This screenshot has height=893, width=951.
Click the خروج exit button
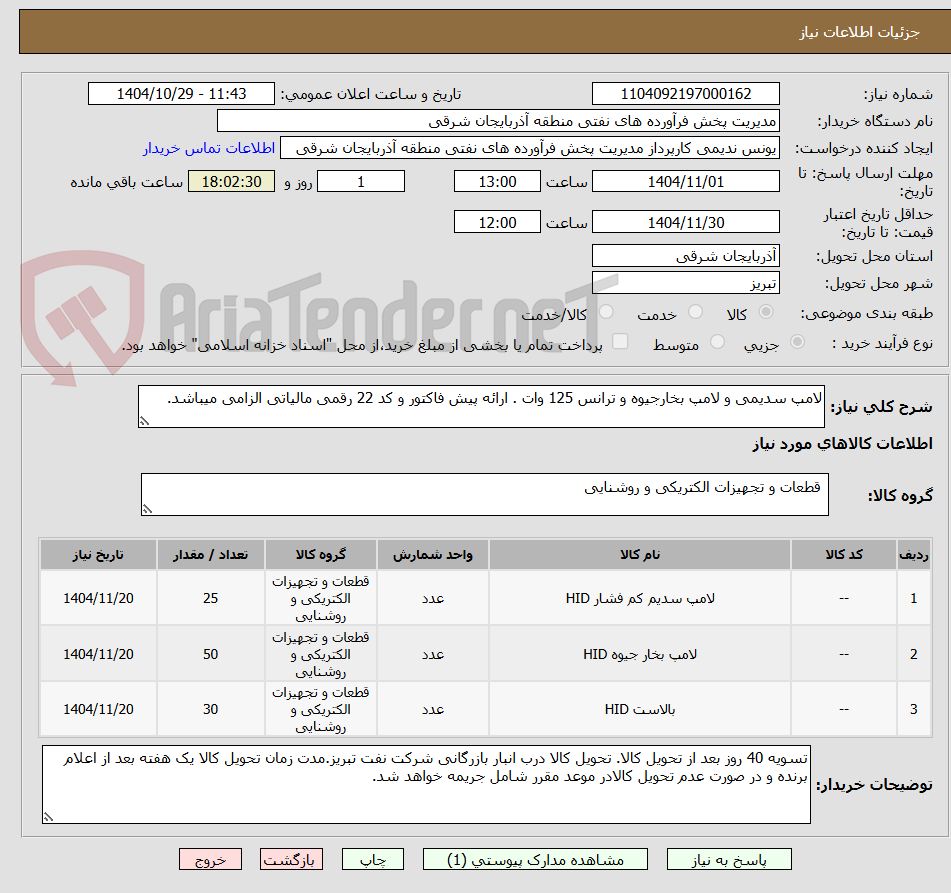point(210,860)
